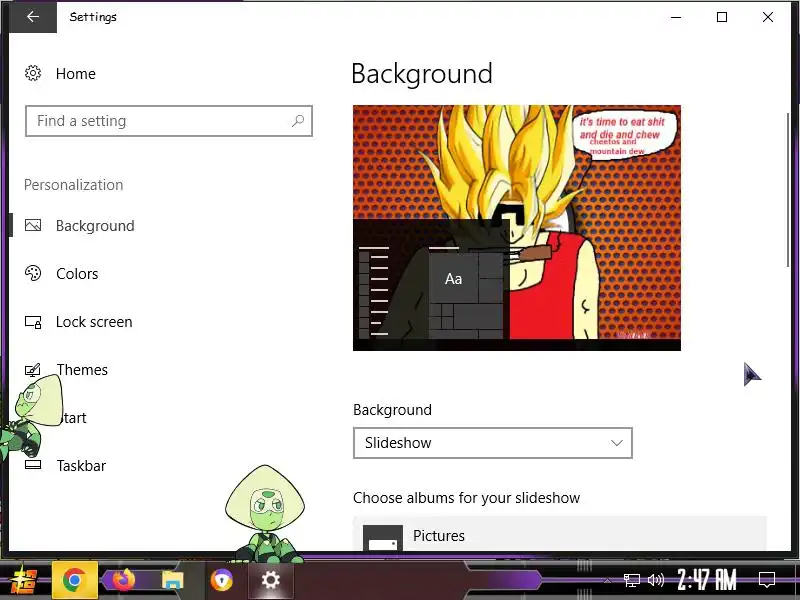Close the Settings window
This screenshot has height=600, width=800.
click(x=768, y=17)
